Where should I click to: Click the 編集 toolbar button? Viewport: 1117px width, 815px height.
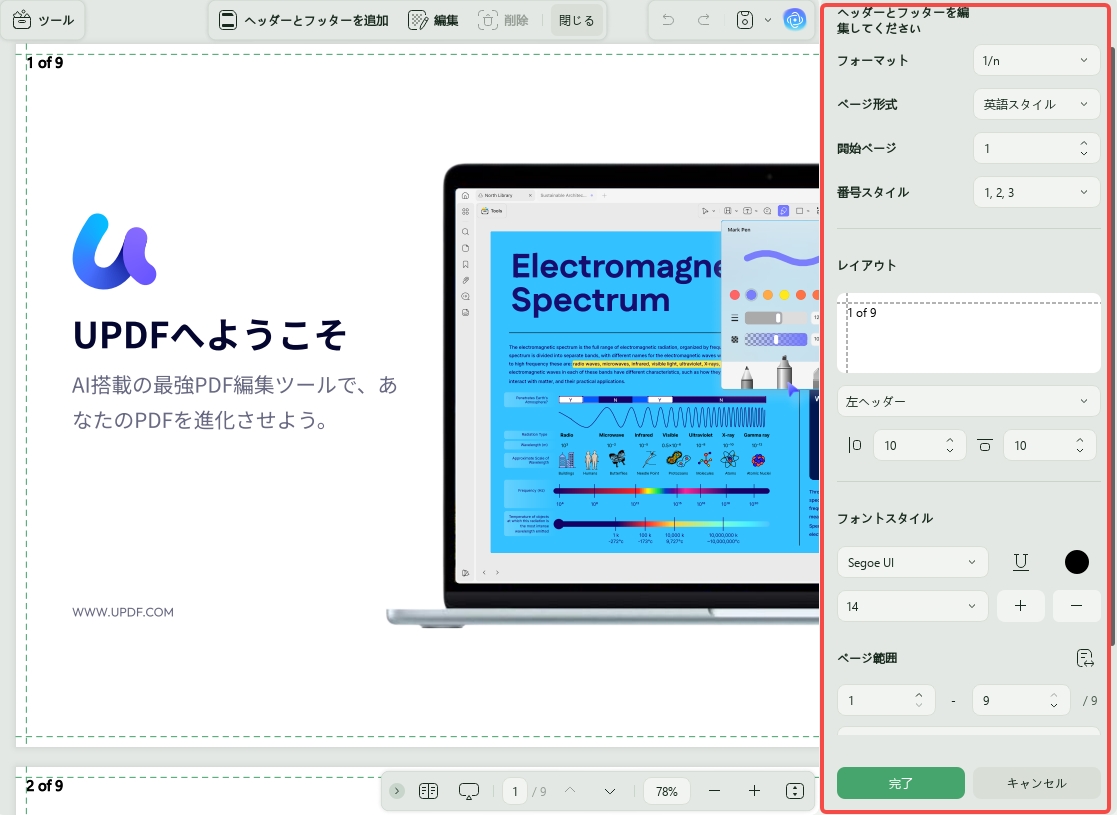[433, 20]
